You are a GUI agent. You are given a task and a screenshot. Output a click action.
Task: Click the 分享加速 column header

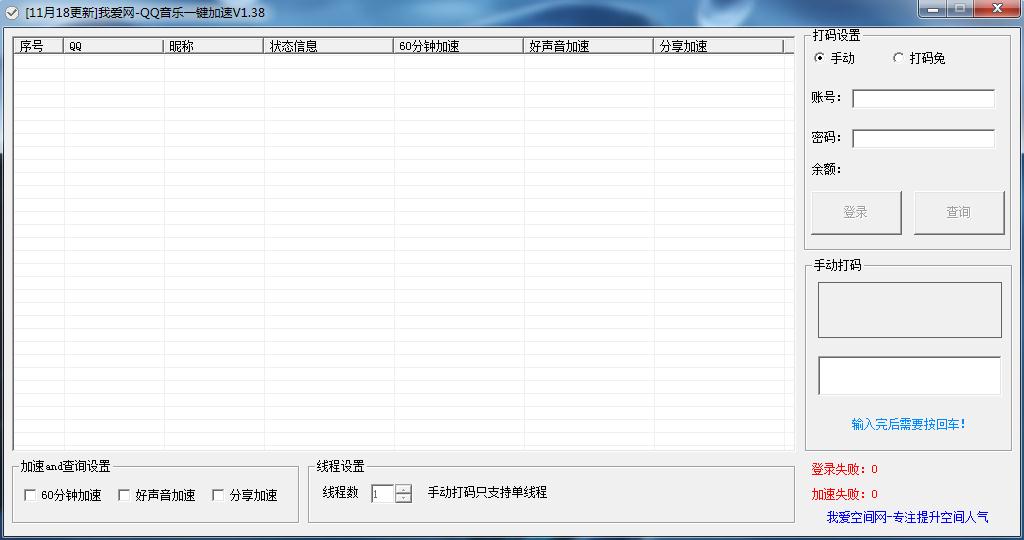718,46
